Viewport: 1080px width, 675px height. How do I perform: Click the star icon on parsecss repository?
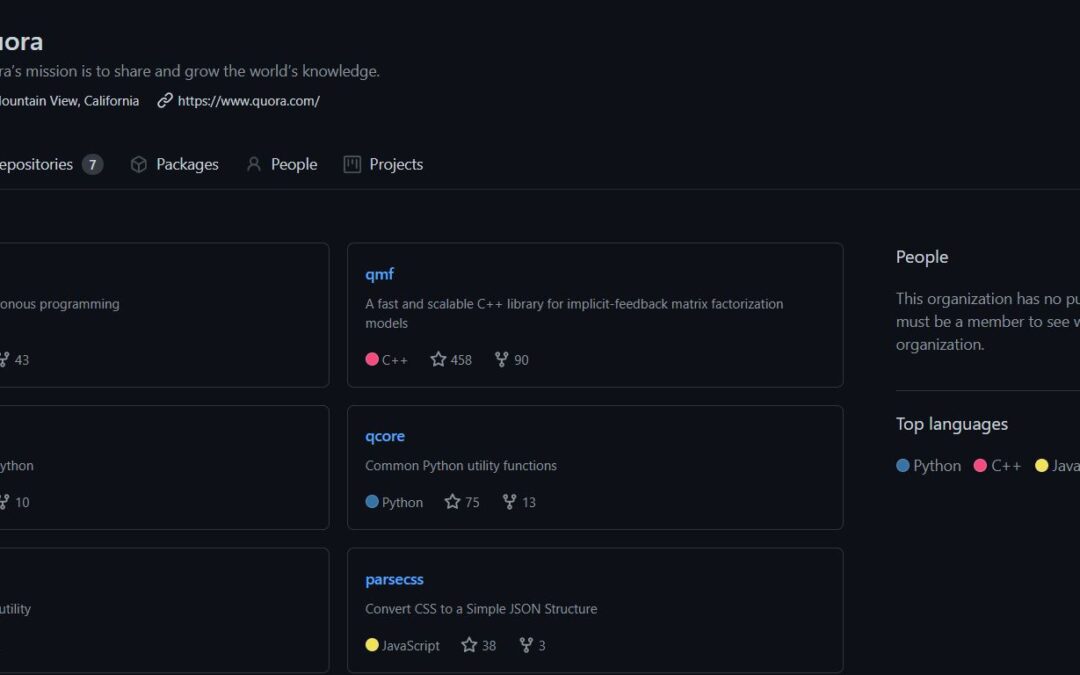pyautogui.click(x=469, y=645)
